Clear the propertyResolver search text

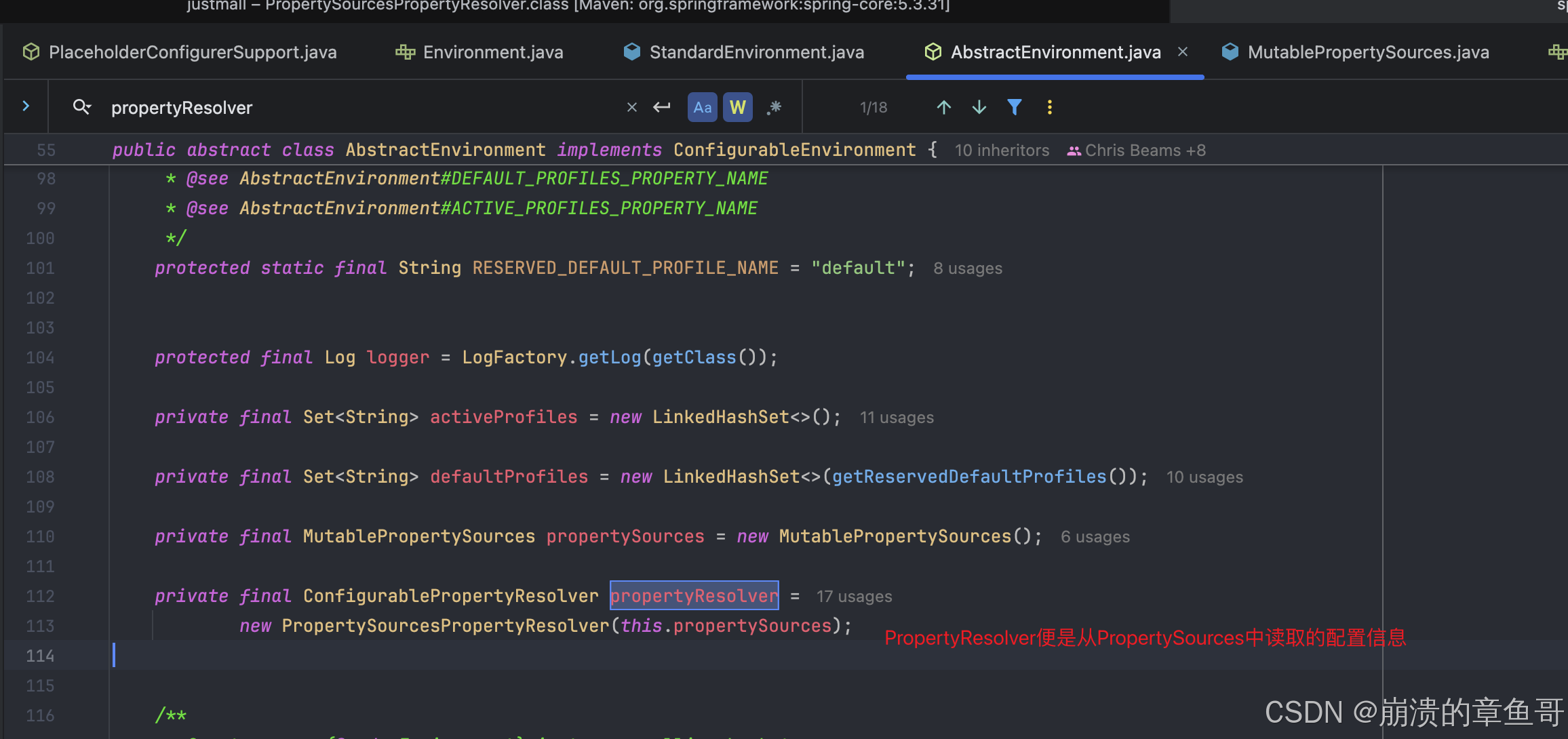631,107
